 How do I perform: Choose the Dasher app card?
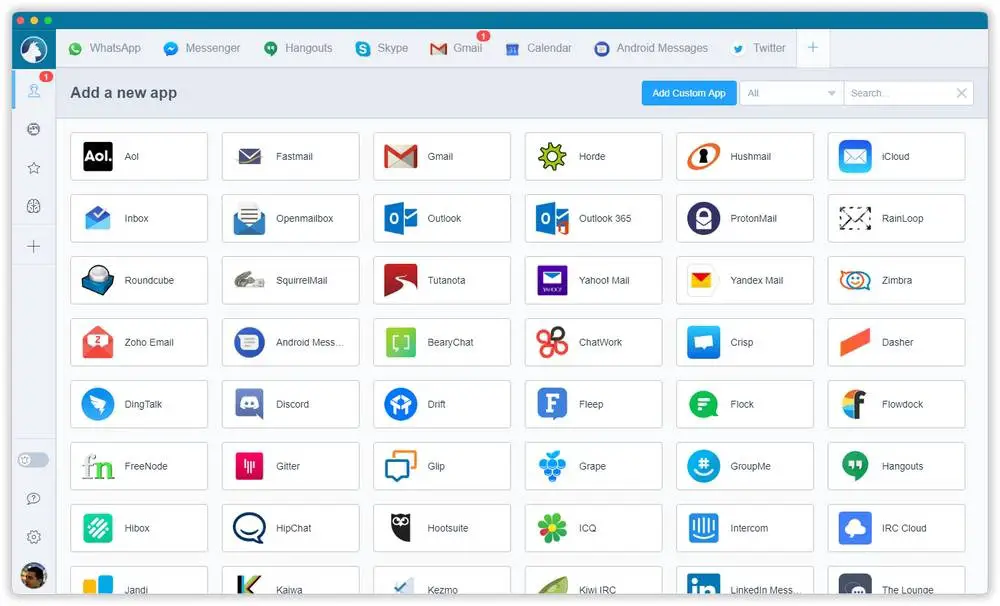pos(896,342)
